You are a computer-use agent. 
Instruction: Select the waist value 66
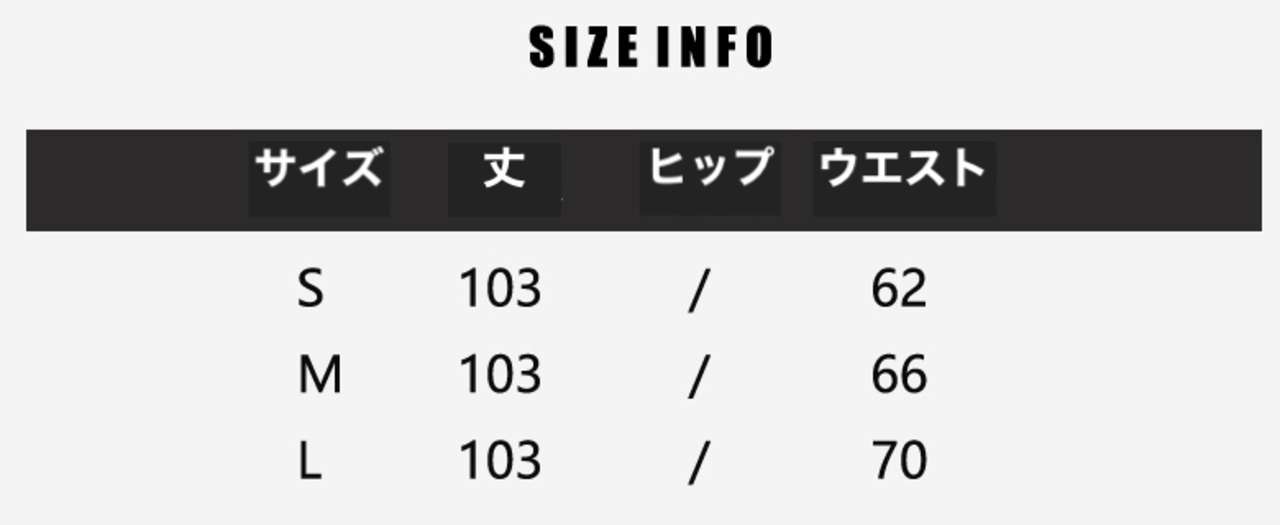pos(899,376)
